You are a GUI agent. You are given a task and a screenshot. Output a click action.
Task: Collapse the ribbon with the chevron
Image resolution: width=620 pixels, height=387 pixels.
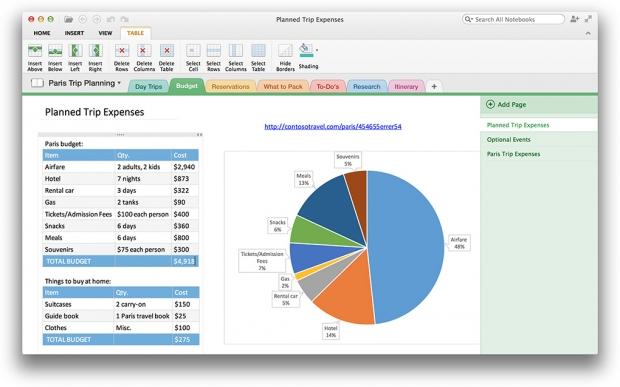pos(588,33)
